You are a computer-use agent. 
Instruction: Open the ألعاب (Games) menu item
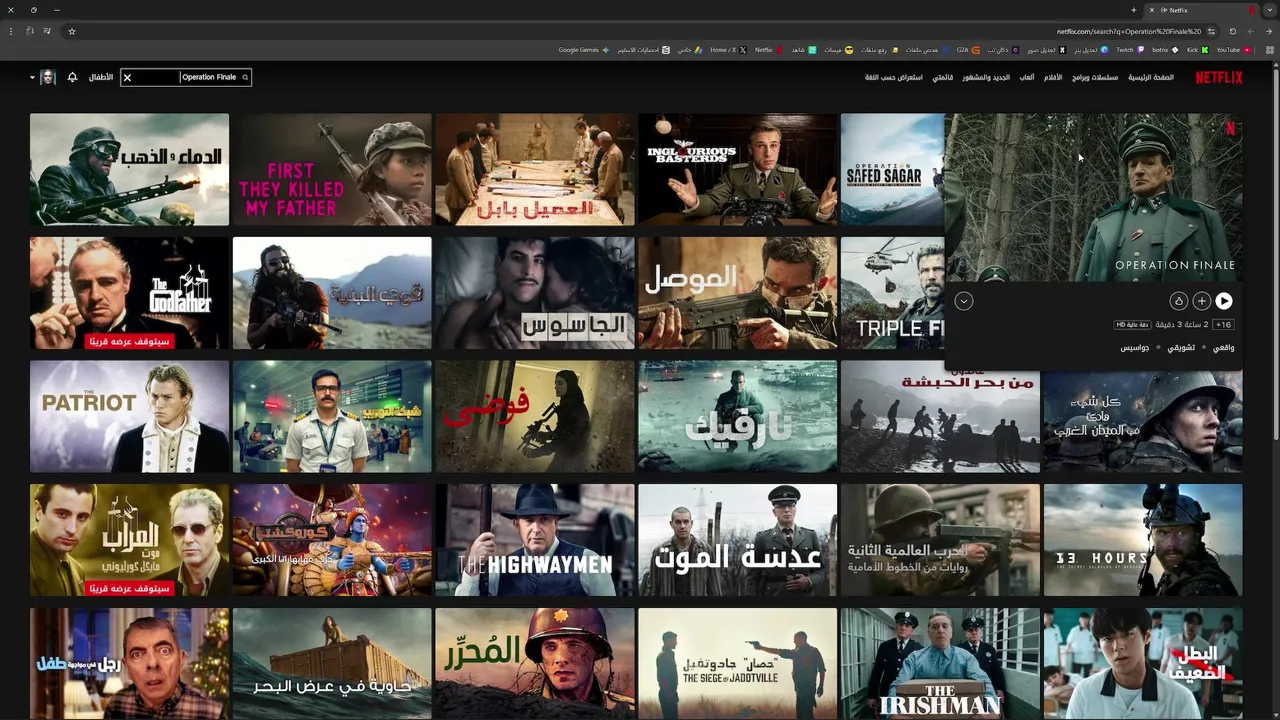pyautogui.click(x=1027, y=77)
